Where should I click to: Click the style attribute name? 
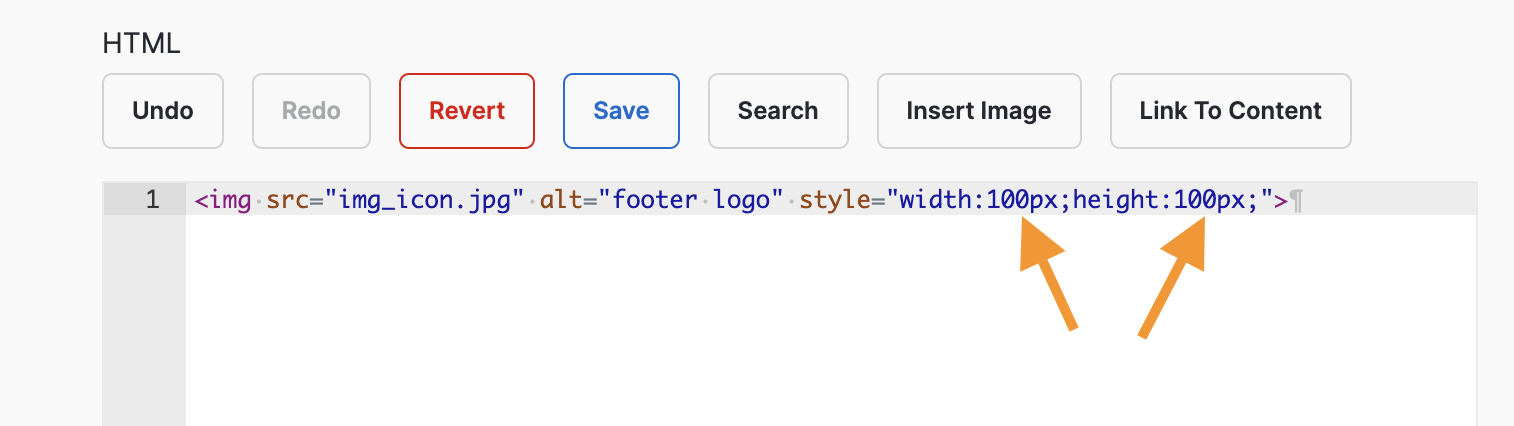click(836, 200)
